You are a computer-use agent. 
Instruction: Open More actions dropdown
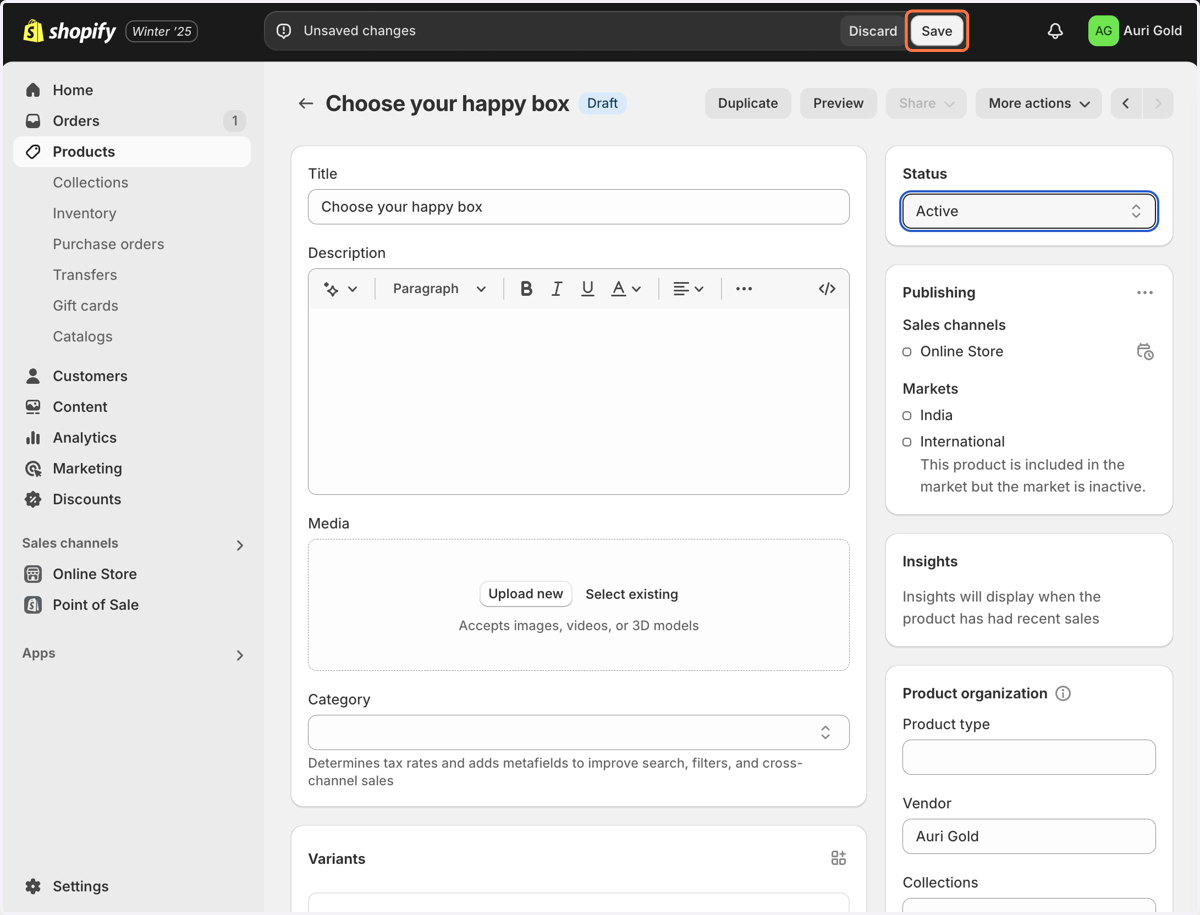(1039, 103)
